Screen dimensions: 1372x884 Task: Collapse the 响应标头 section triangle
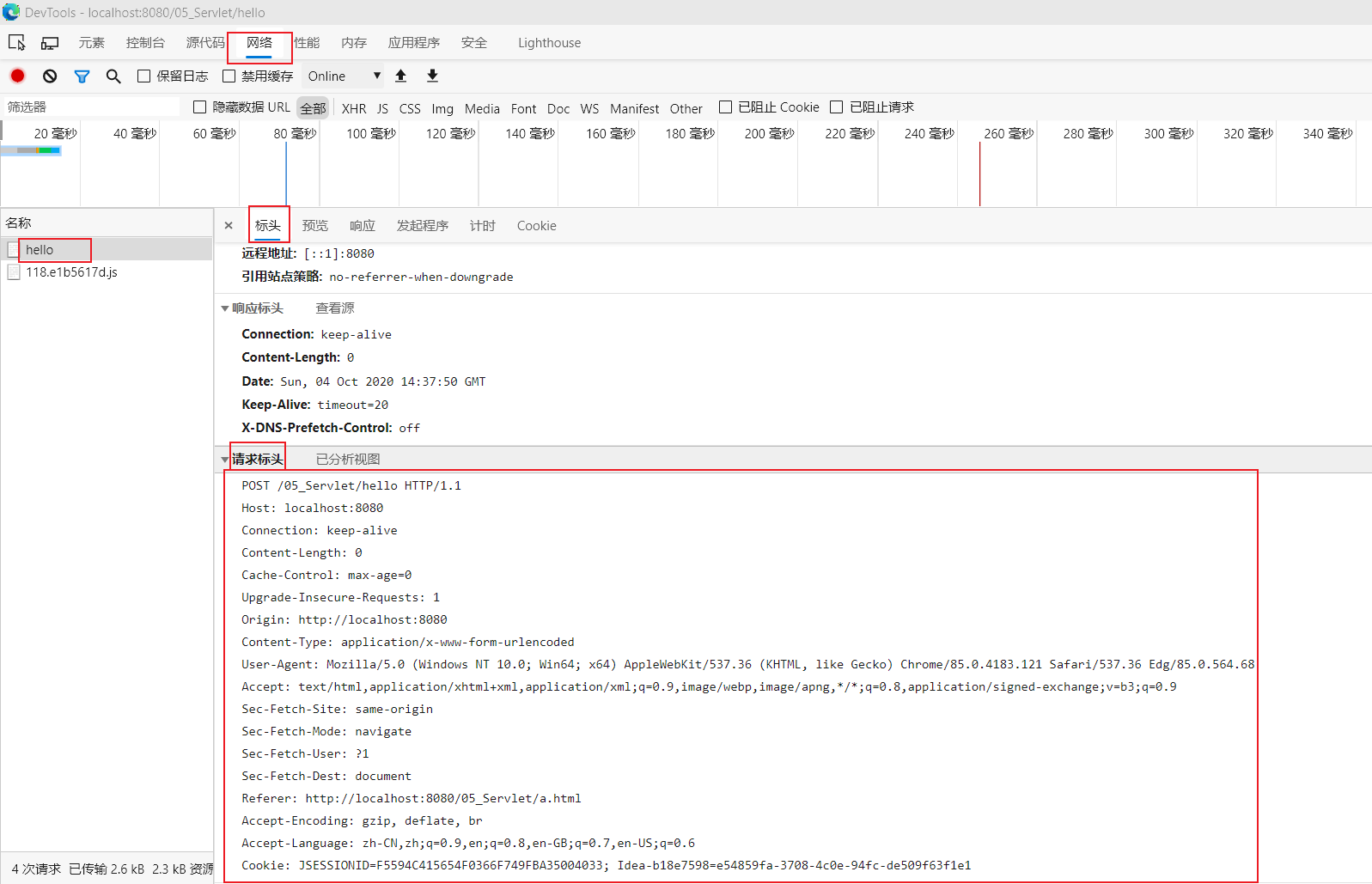pos(225,308)
